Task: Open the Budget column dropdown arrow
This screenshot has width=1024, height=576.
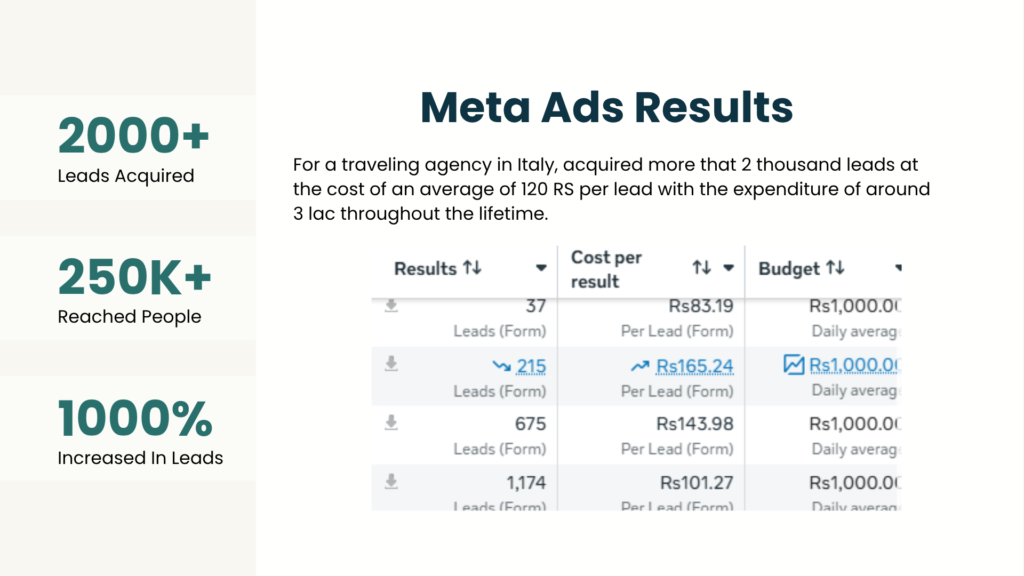Action: click(x=899, y=268)
